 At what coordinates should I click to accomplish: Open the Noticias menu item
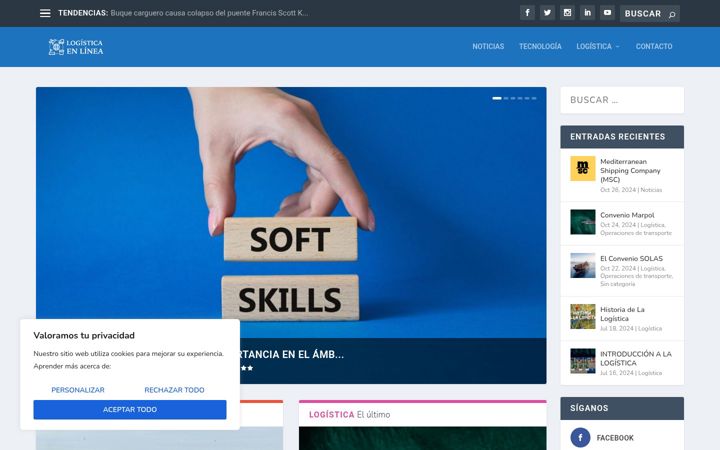pyautogui.click(x=488, y=46)
